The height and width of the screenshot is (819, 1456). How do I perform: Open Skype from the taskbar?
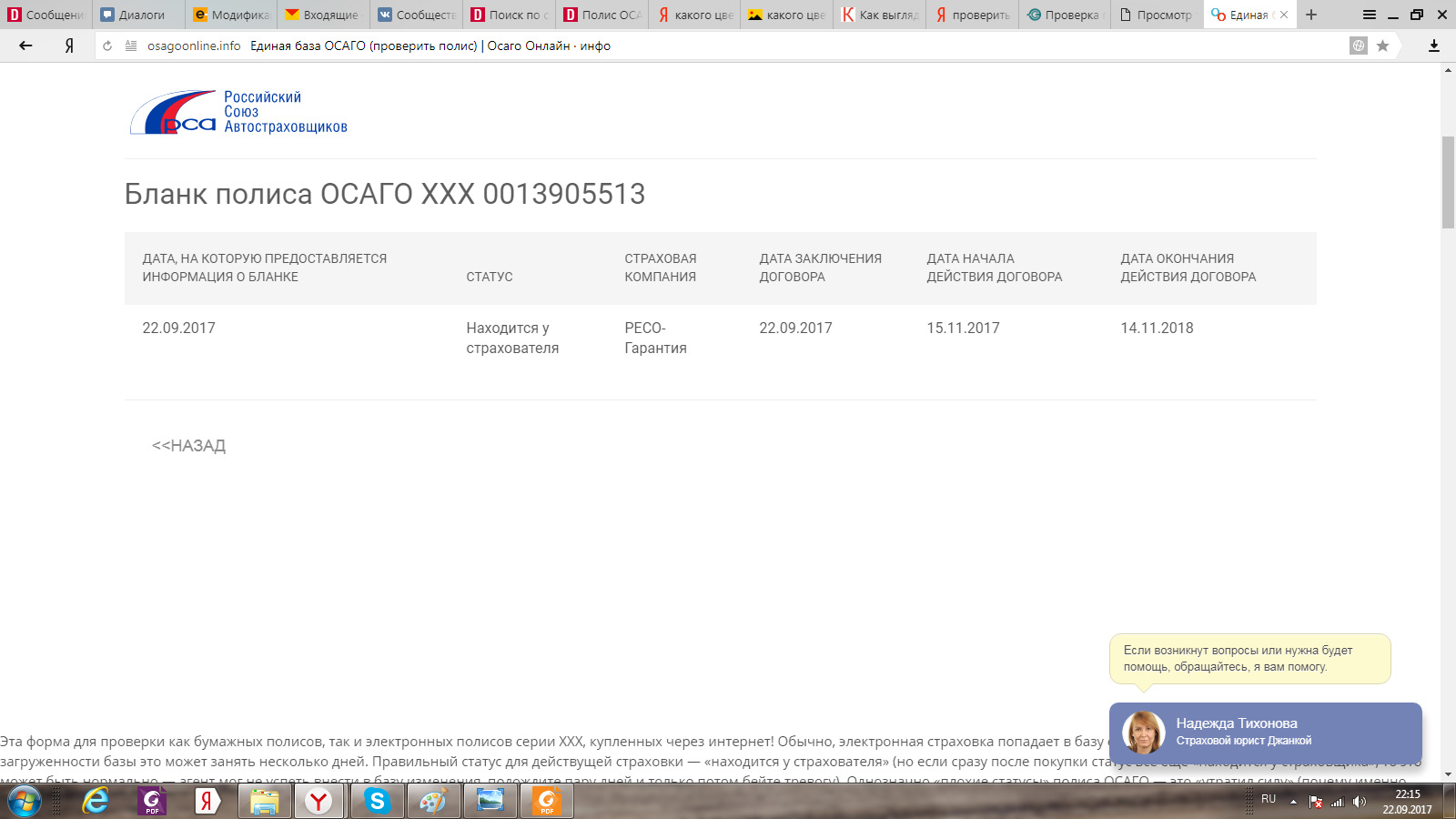point(377,801)
